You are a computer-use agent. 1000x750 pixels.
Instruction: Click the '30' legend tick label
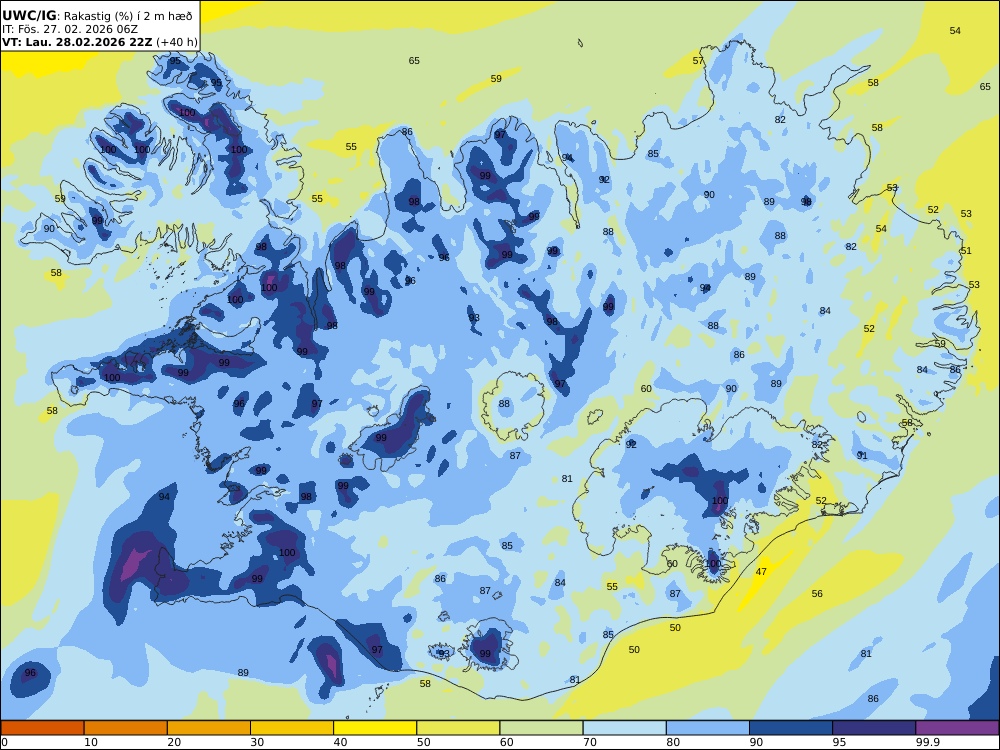coord(257,742)
